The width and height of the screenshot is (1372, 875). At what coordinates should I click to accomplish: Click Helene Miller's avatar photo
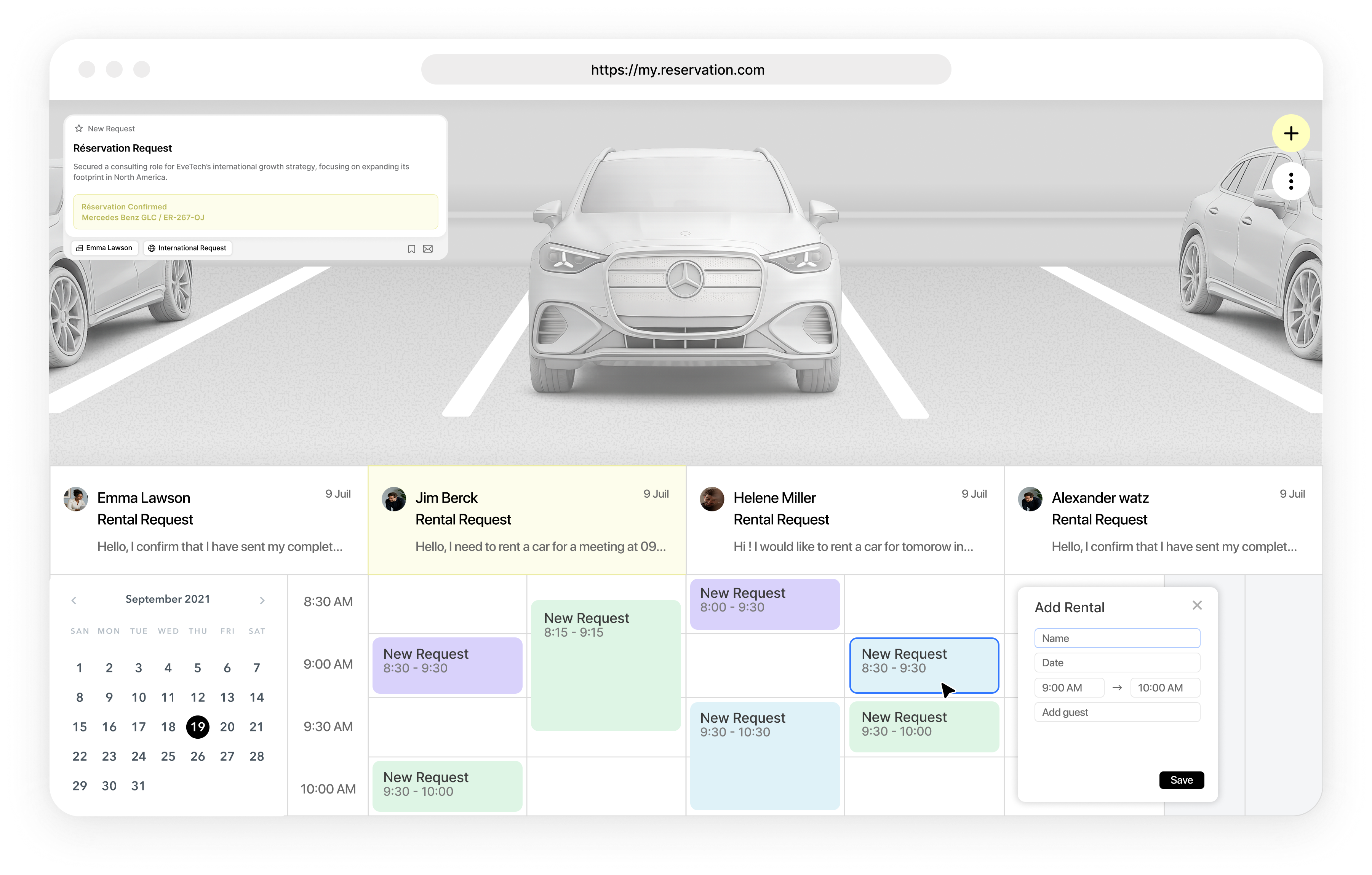[x=712, y=499]
